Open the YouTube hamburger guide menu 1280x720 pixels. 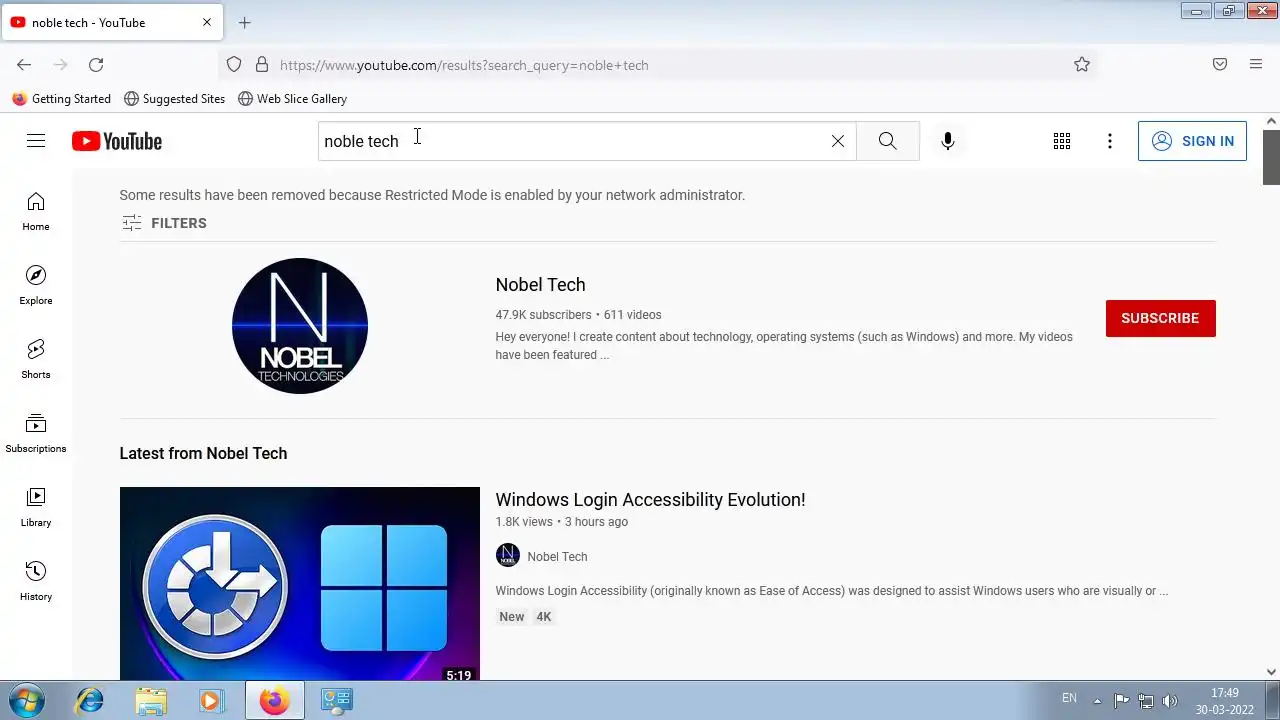[x=36, y=141]
